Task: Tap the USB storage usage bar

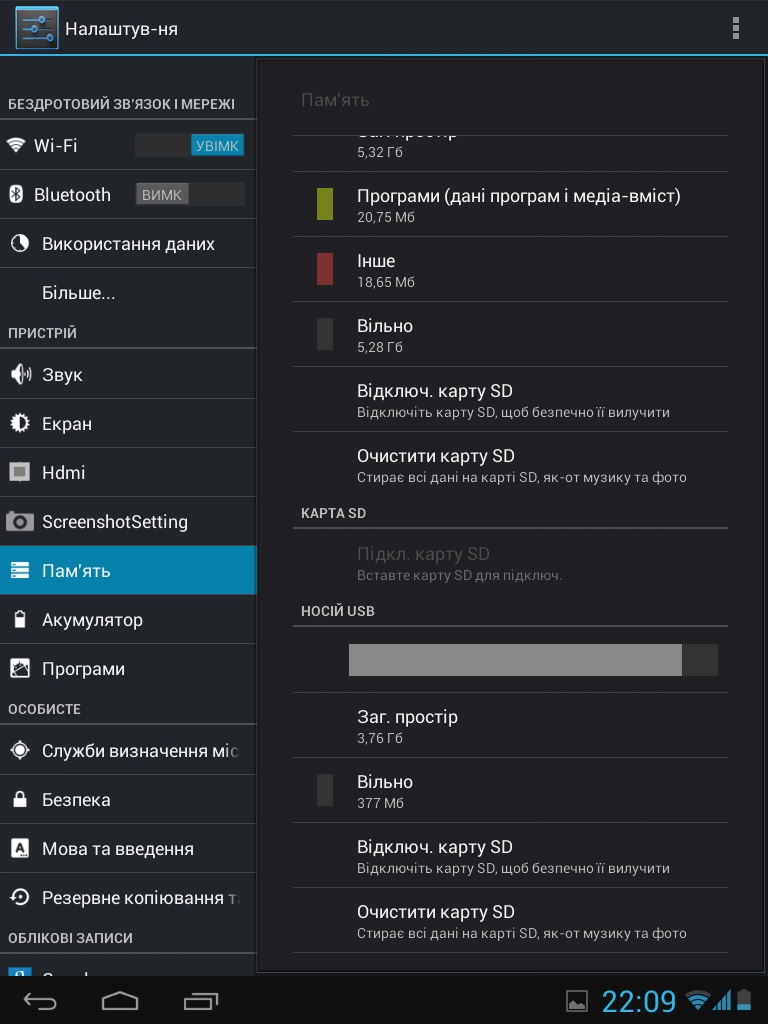Action: (533, 660)
